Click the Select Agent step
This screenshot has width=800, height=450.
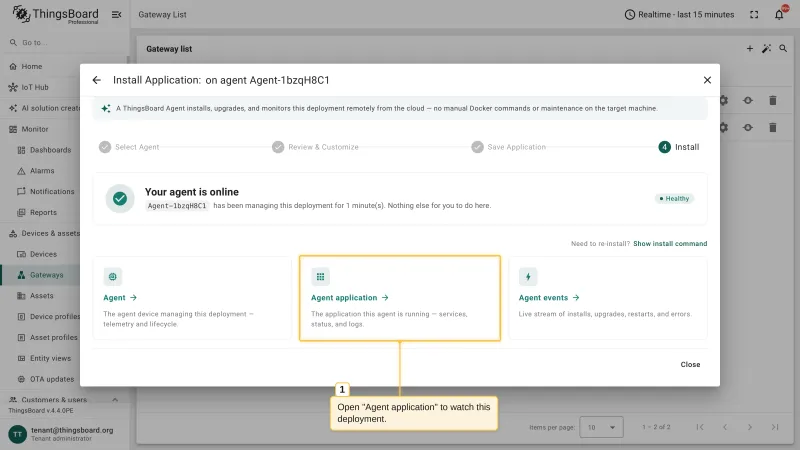(129, 147)
